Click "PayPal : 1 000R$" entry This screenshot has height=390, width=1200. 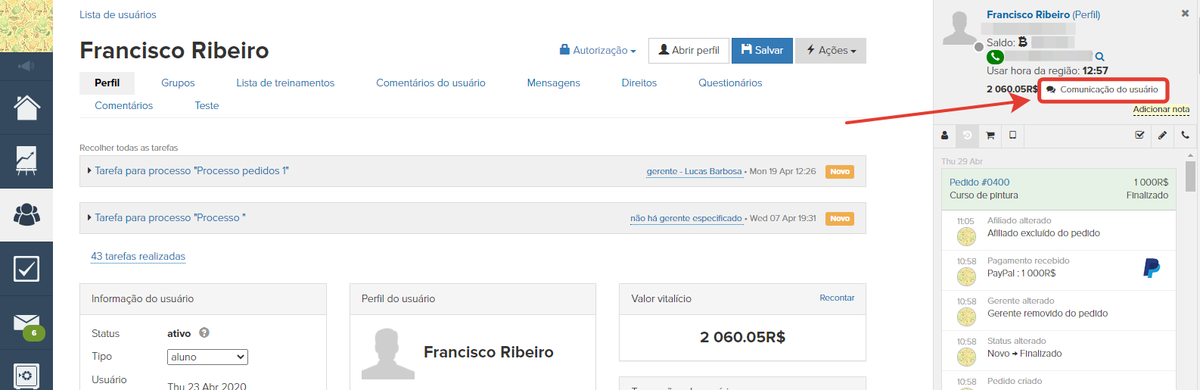[1023, 273]
